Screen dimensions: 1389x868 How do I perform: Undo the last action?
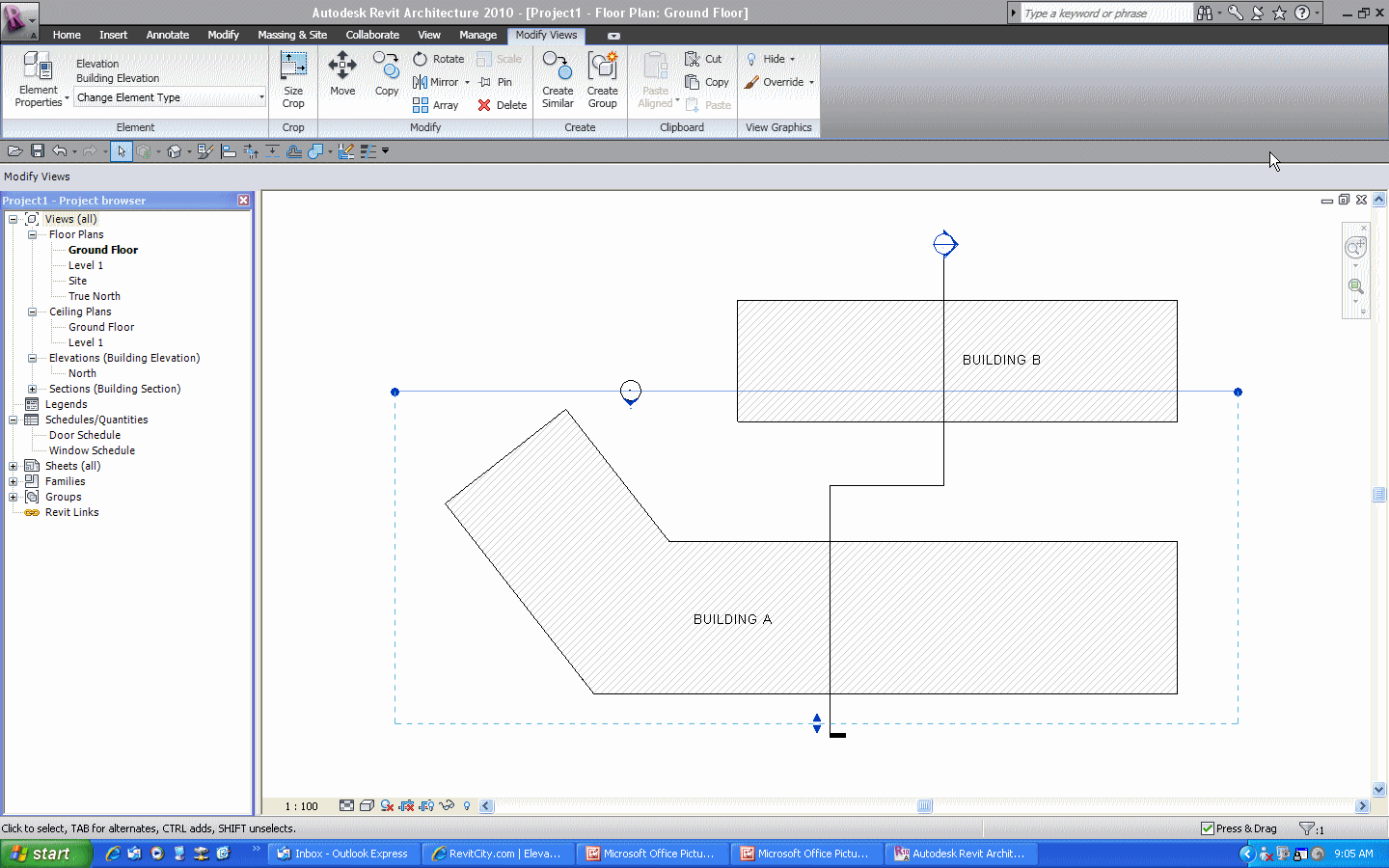[60, 150]
